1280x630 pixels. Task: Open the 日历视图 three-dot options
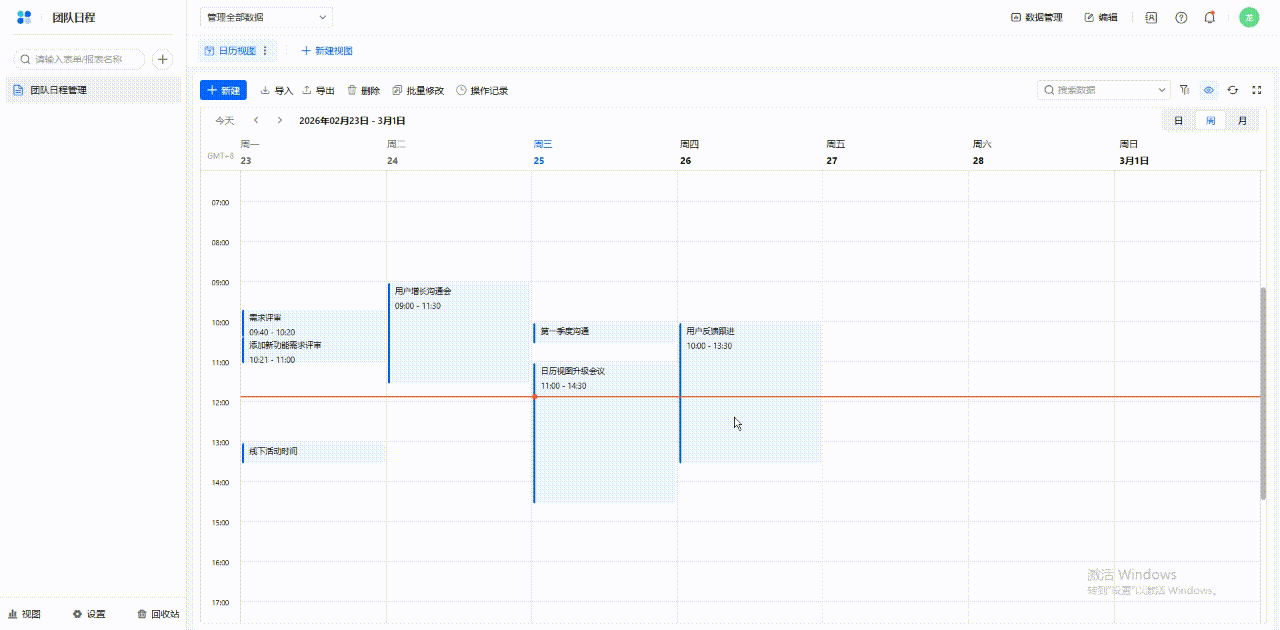pos(265,51)
